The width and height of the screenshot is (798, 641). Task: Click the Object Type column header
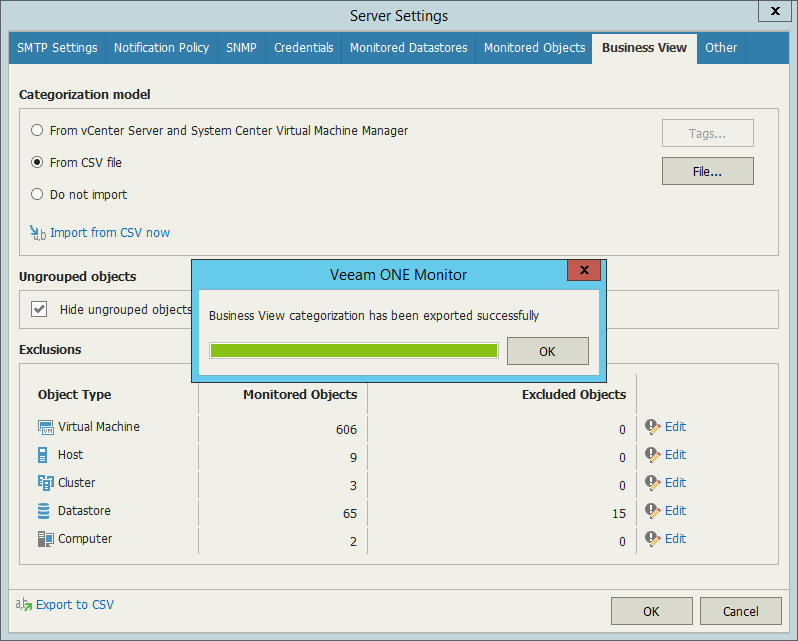(x=74, y=395)
